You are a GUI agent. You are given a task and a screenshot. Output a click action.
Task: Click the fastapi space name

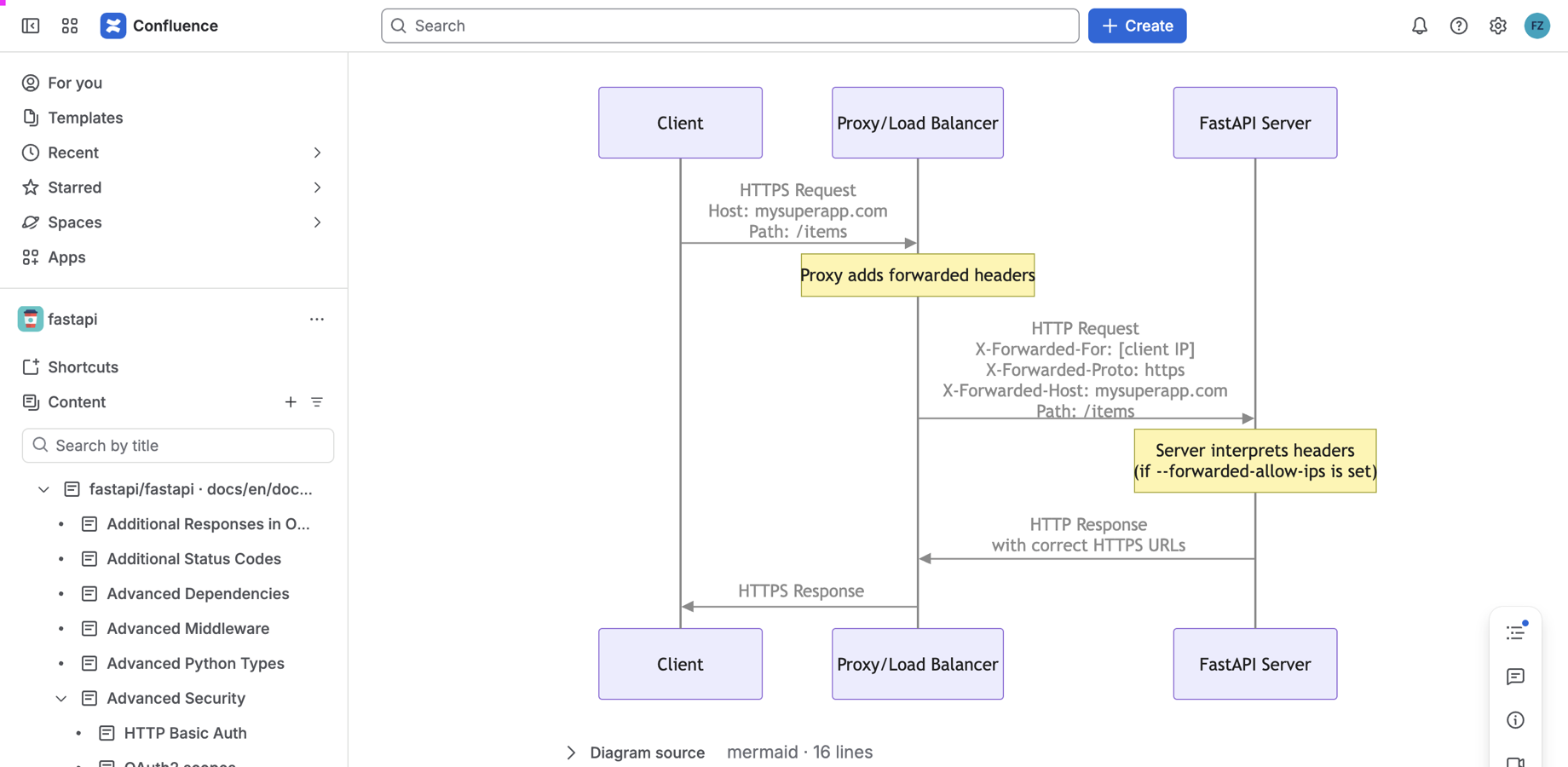coord(72,319)
